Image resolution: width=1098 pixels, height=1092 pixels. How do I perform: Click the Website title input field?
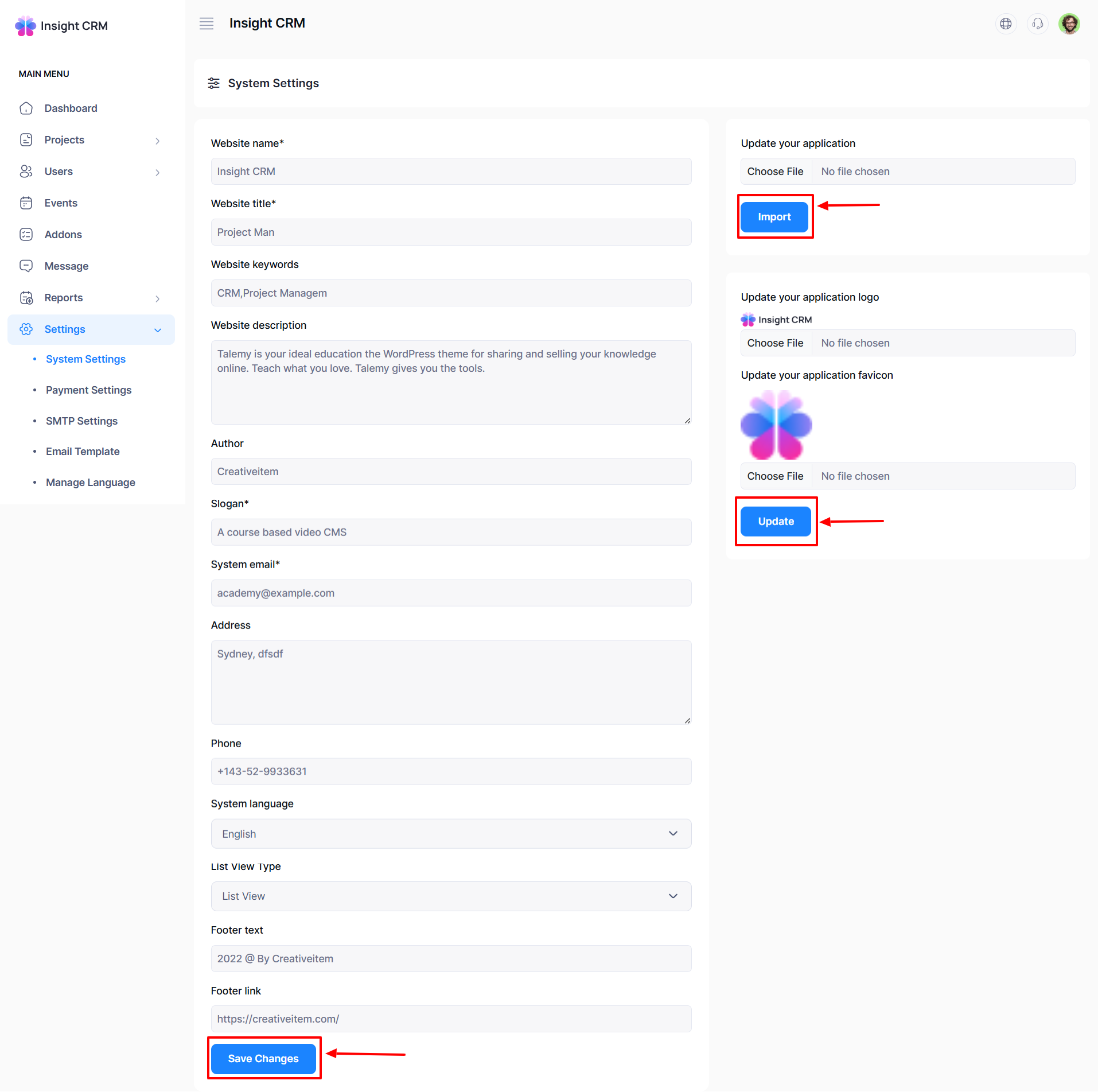pyautogui.click(x=451, y=232)
